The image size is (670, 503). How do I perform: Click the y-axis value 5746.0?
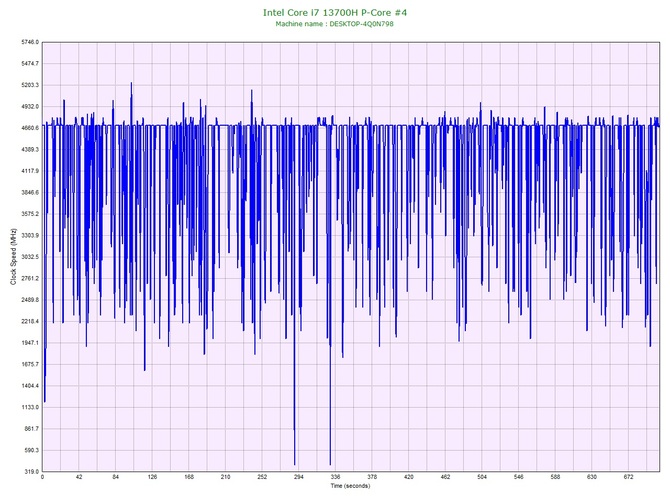click(x=29, y=42)
